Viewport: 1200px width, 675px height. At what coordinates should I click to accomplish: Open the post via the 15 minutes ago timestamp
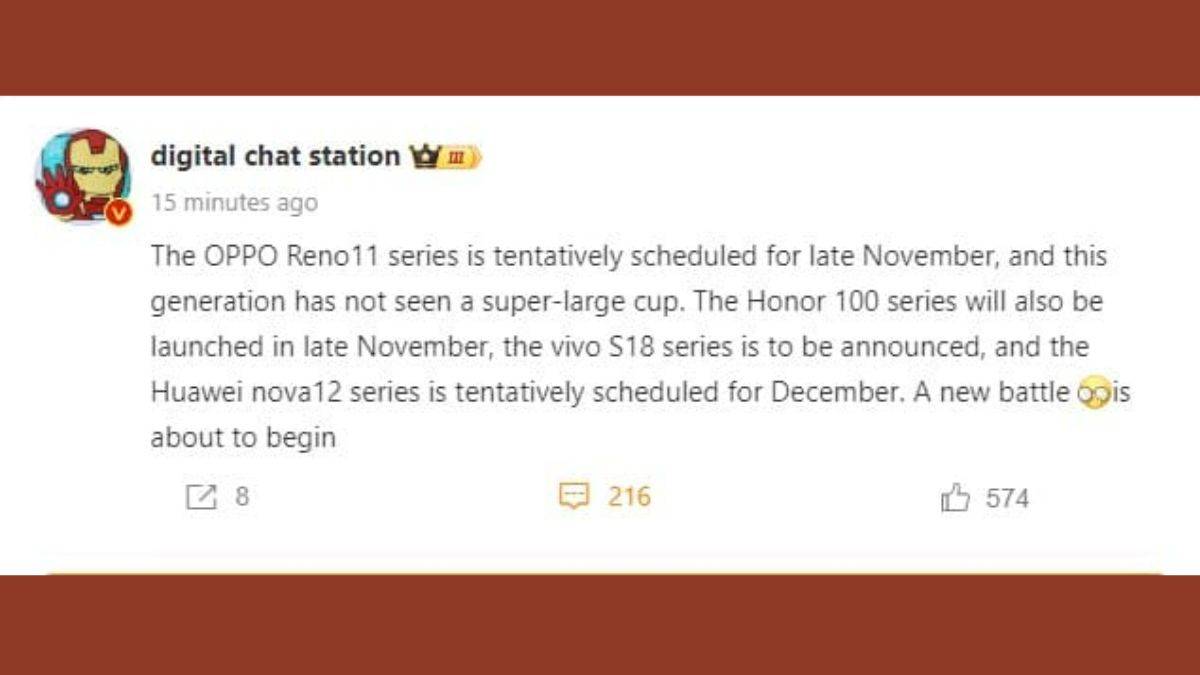click(235, 203)
